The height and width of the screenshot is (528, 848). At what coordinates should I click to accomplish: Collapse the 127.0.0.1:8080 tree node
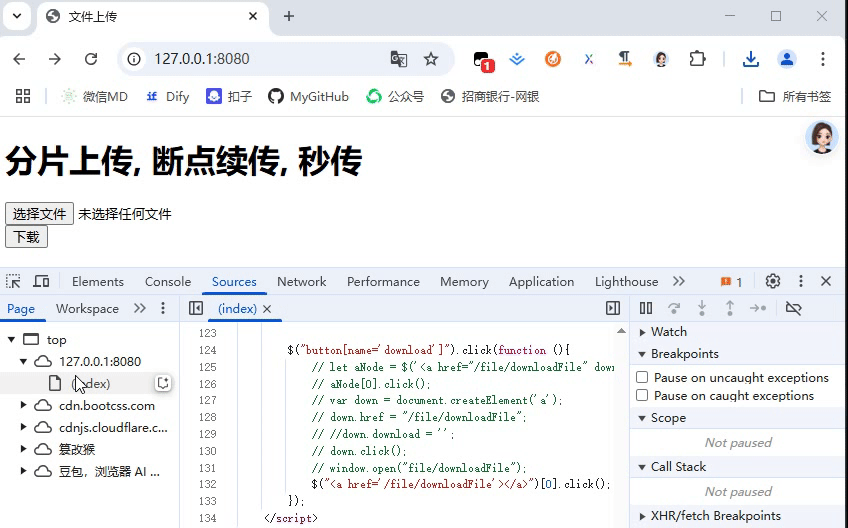click(x=23, y=361)
